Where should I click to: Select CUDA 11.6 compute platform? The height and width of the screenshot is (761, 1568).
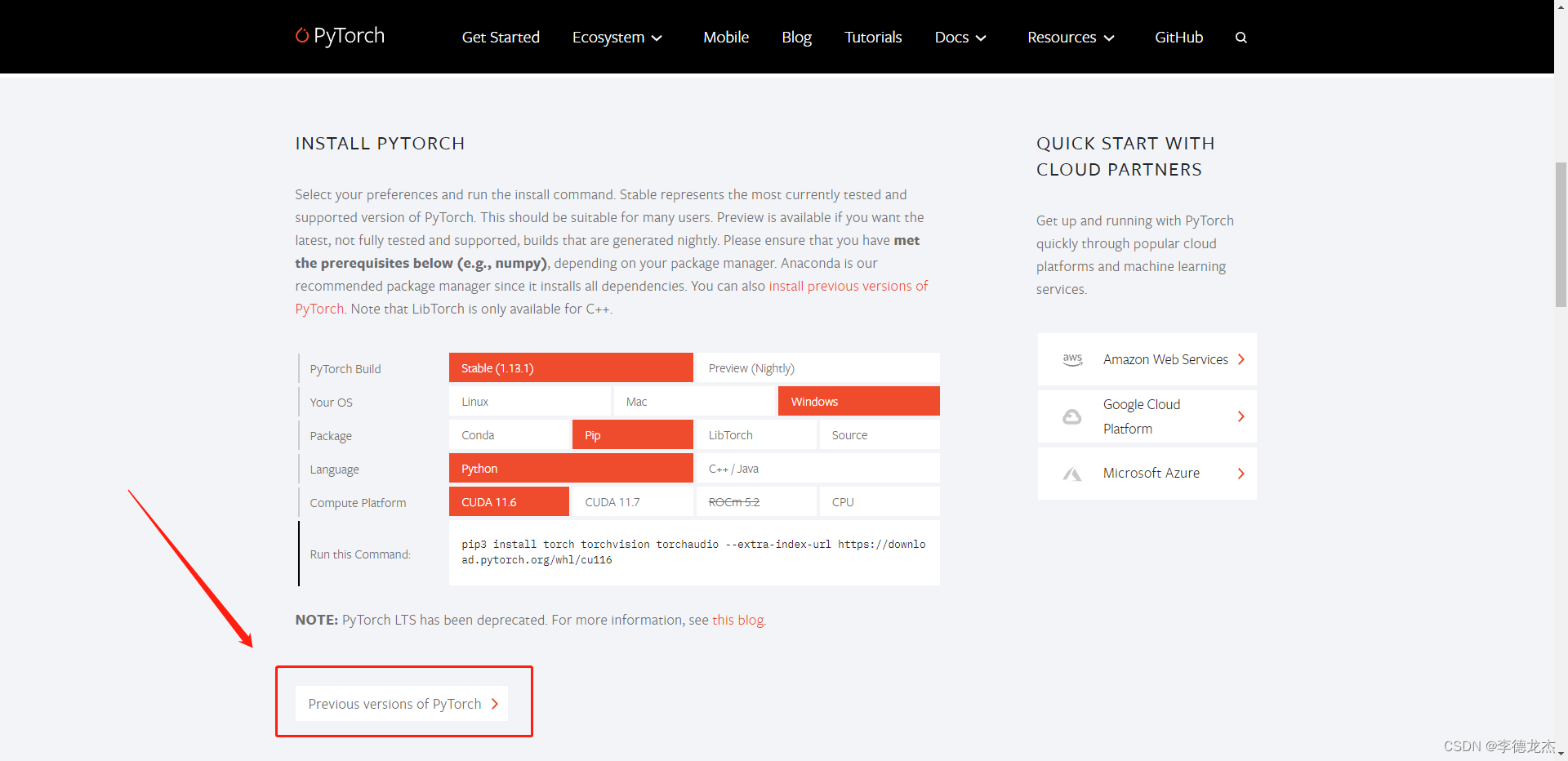pyautogui.click(x=509, y=501)
